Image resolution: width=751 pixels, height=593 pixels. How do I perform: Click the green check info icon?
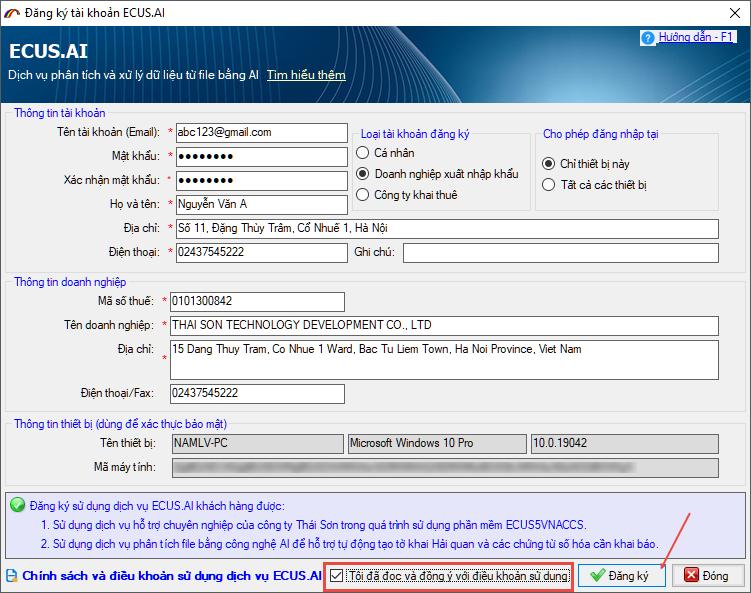(x=17, y=504)
